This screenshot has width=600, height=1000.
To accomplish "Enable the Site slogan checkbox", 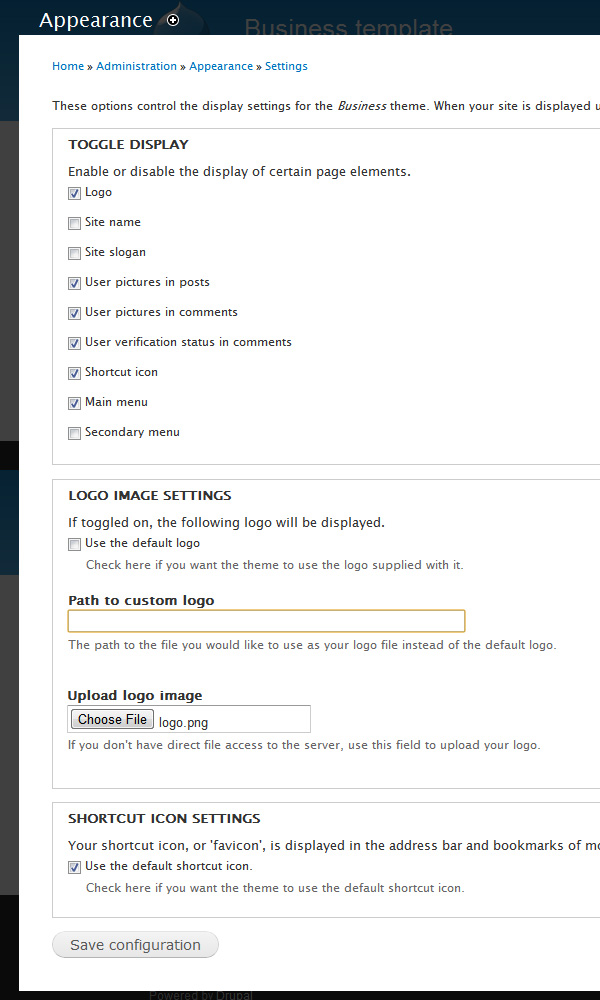I will pyautogui.click(x=75, y=253).
